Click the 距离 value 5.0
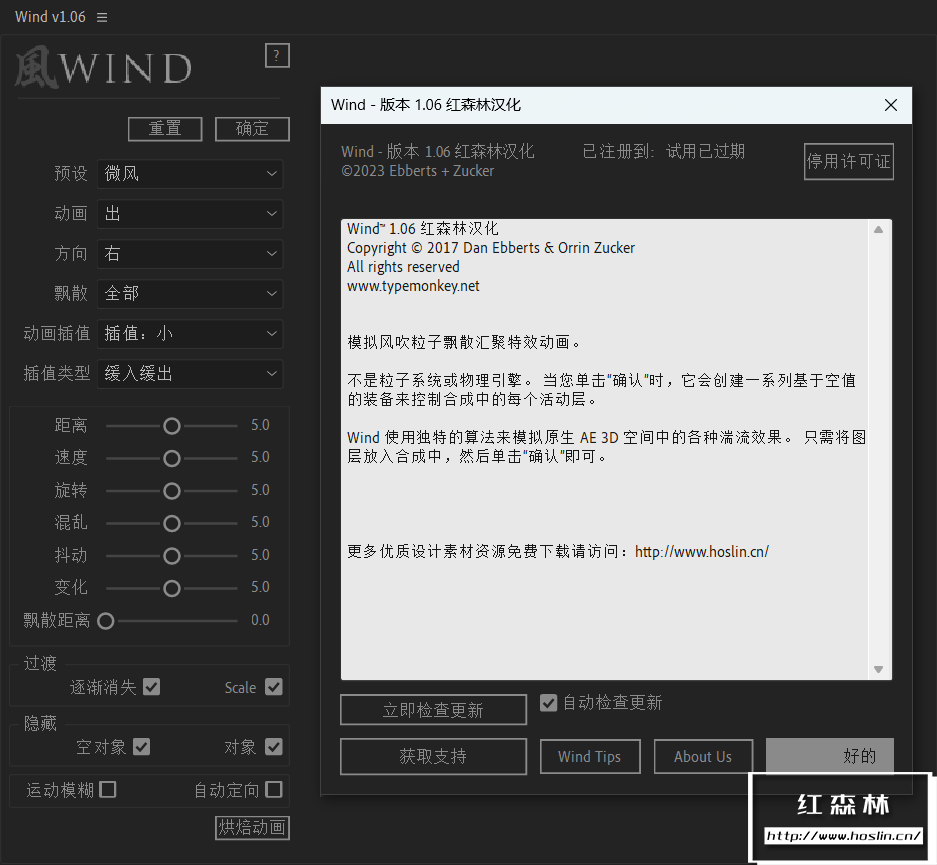 coord(260,425)
